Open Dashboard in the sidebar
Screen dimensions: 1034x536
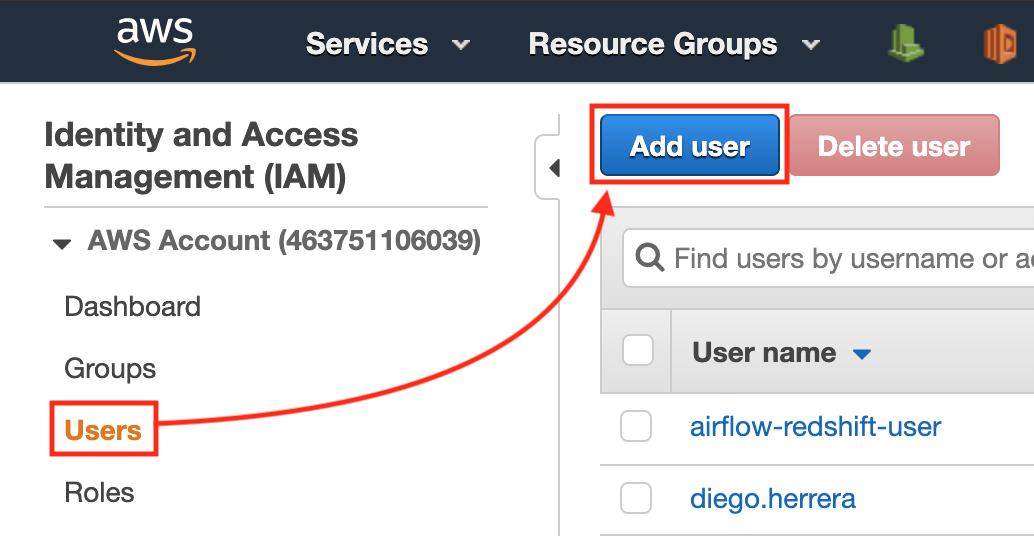(x=133, y=307)
